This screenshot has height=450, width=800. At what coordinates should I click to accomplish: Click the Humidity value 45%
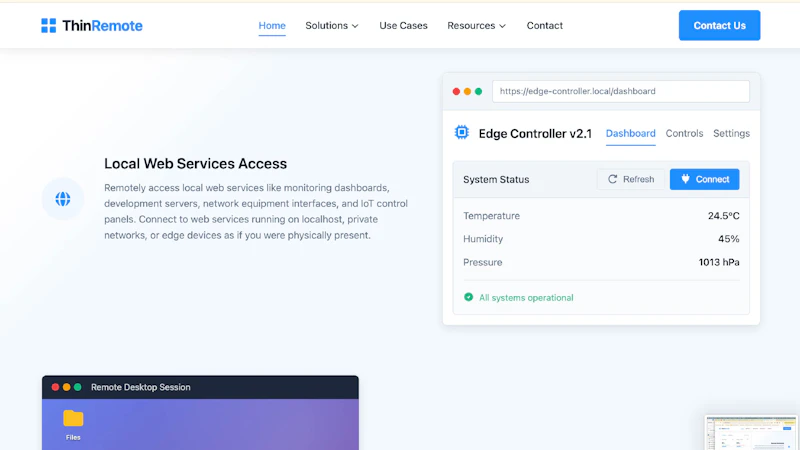click(x=729, y=239)
